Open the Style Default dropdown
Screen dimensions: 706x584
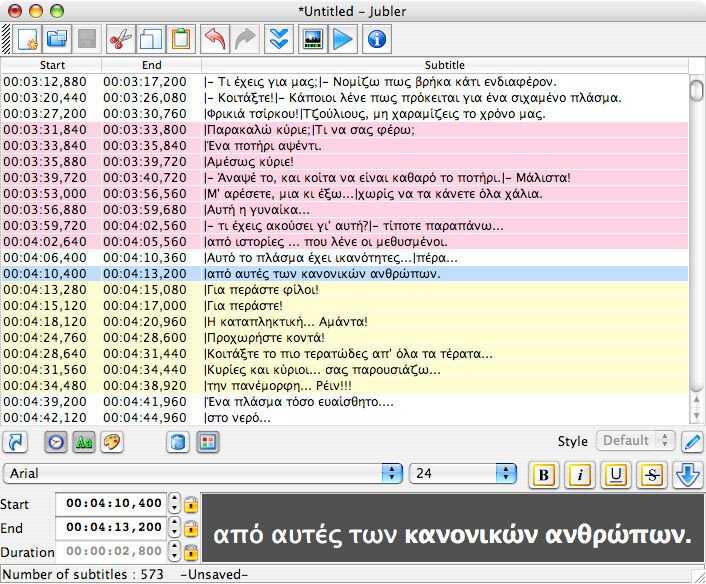coord(635,440)
